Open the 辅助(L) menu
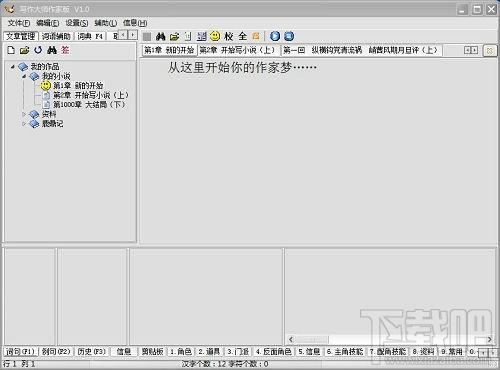Viewport: 500px width, 370px height. (105, 23)
